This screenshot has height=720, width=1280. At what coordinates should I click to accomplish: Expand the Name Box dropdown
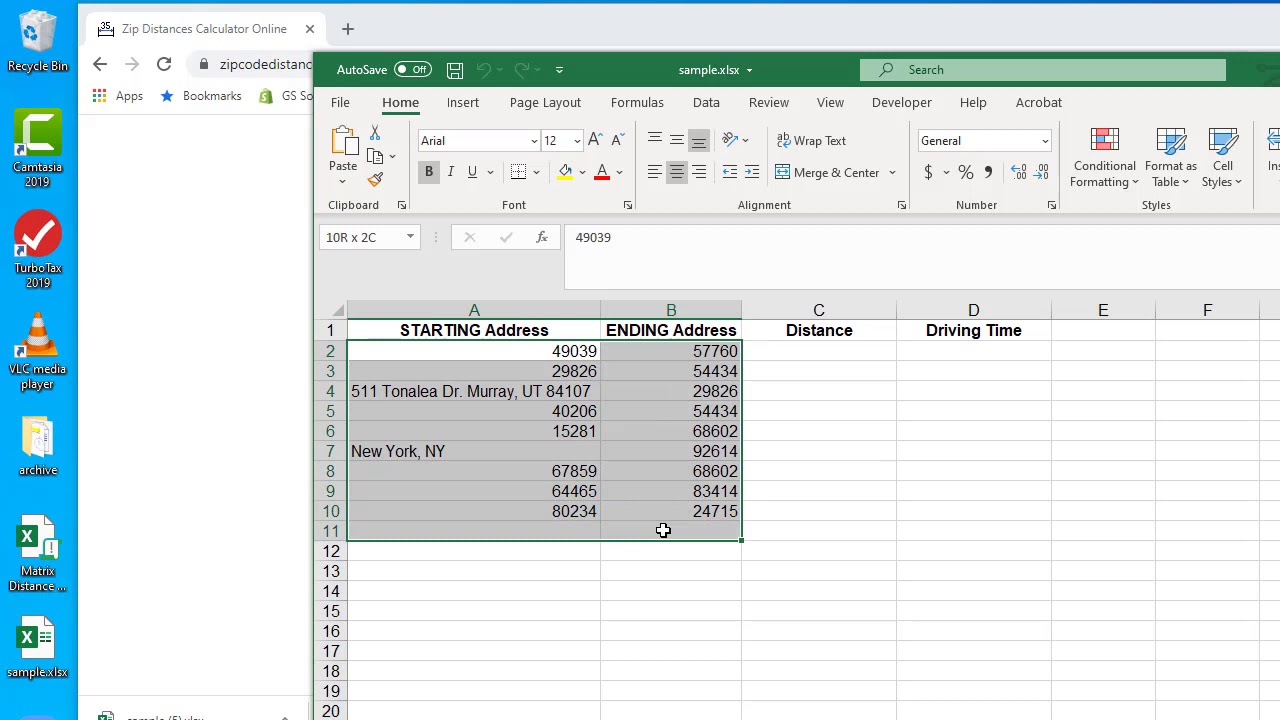(410, 237)
